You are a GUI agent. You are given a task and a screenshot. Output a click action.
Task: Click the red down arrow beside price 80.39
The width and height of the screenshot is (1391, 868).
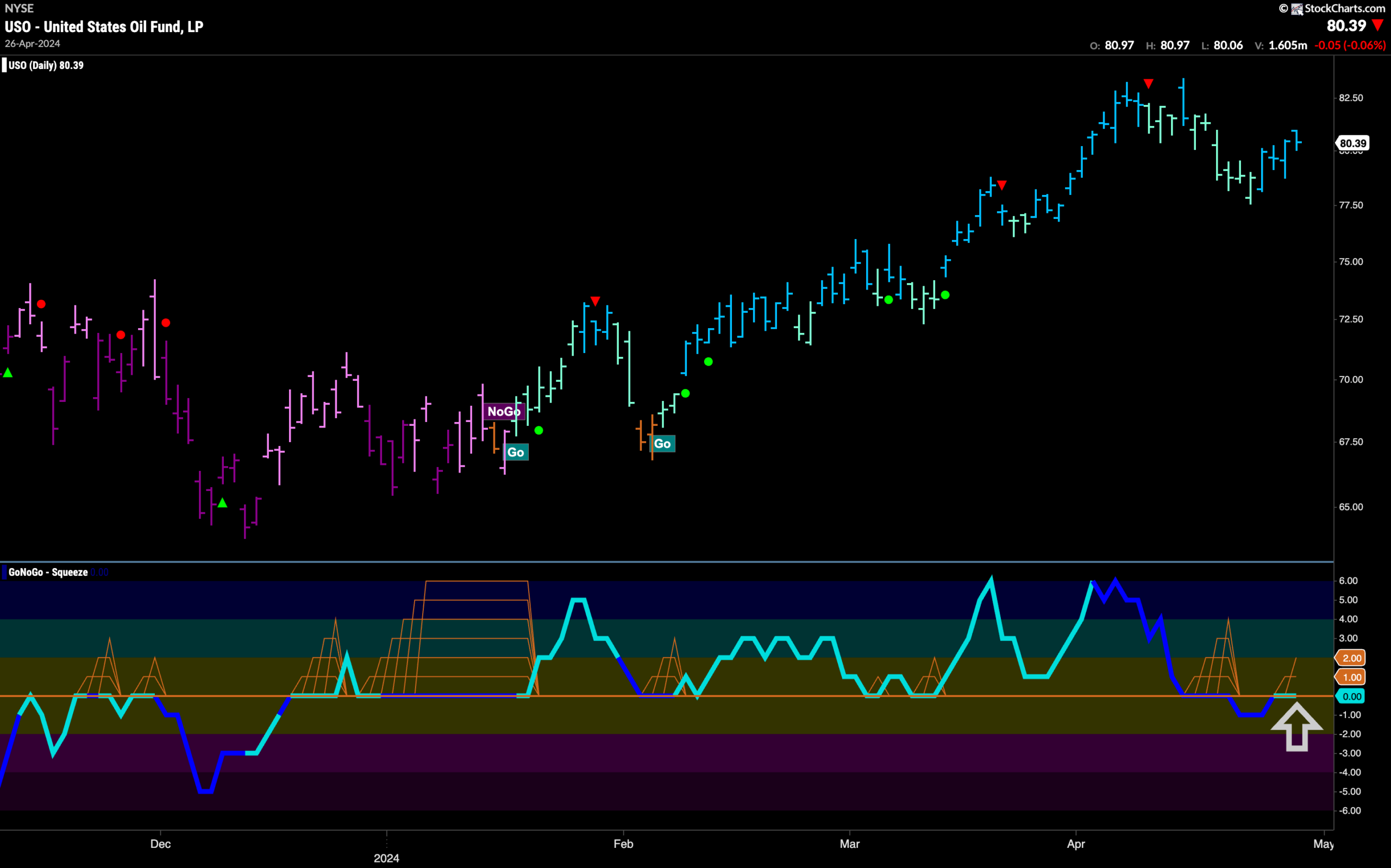coord(1377,26)
